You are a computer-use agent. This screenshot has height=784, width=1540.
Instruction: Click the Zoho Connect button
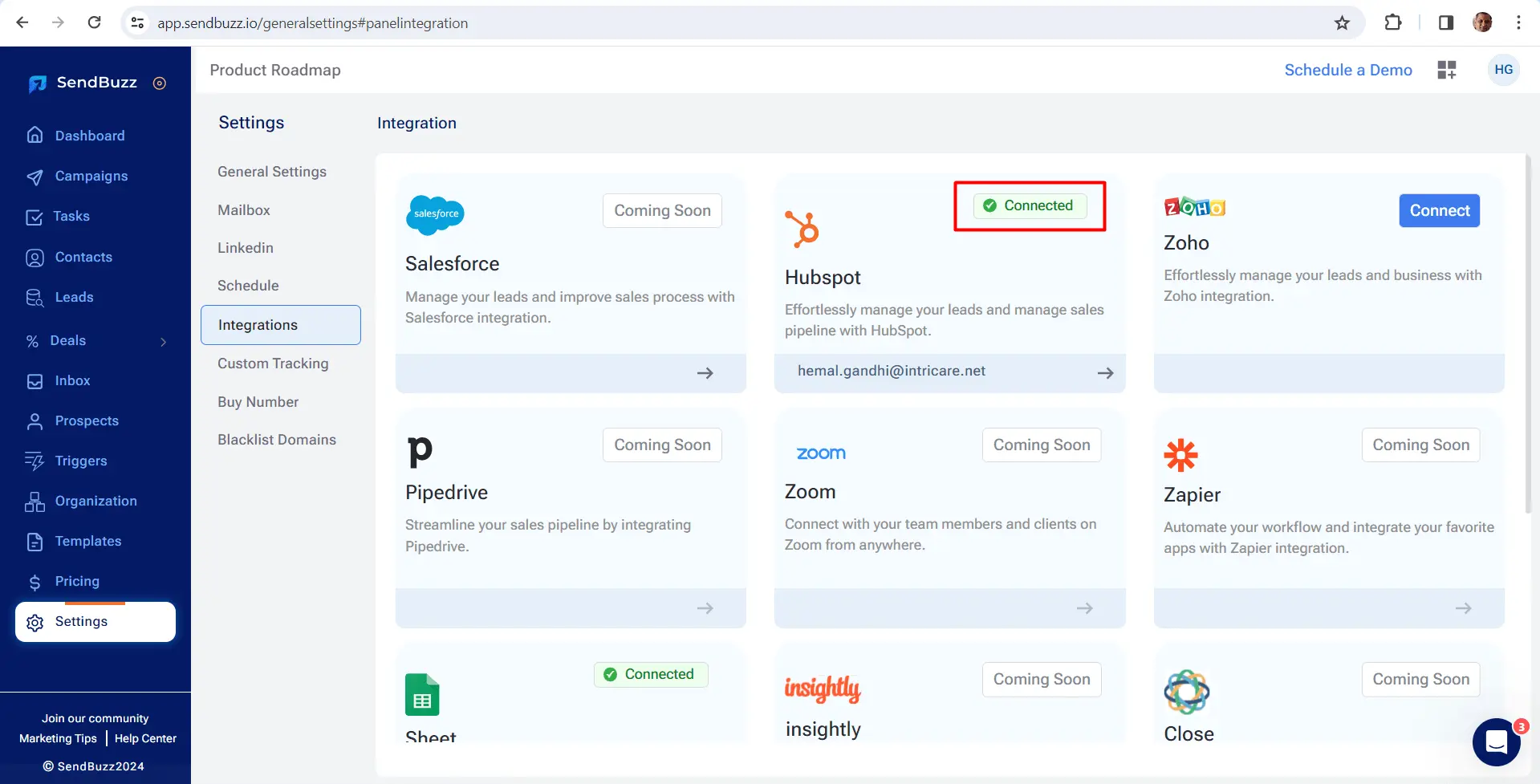click(x=1440, y=211)
